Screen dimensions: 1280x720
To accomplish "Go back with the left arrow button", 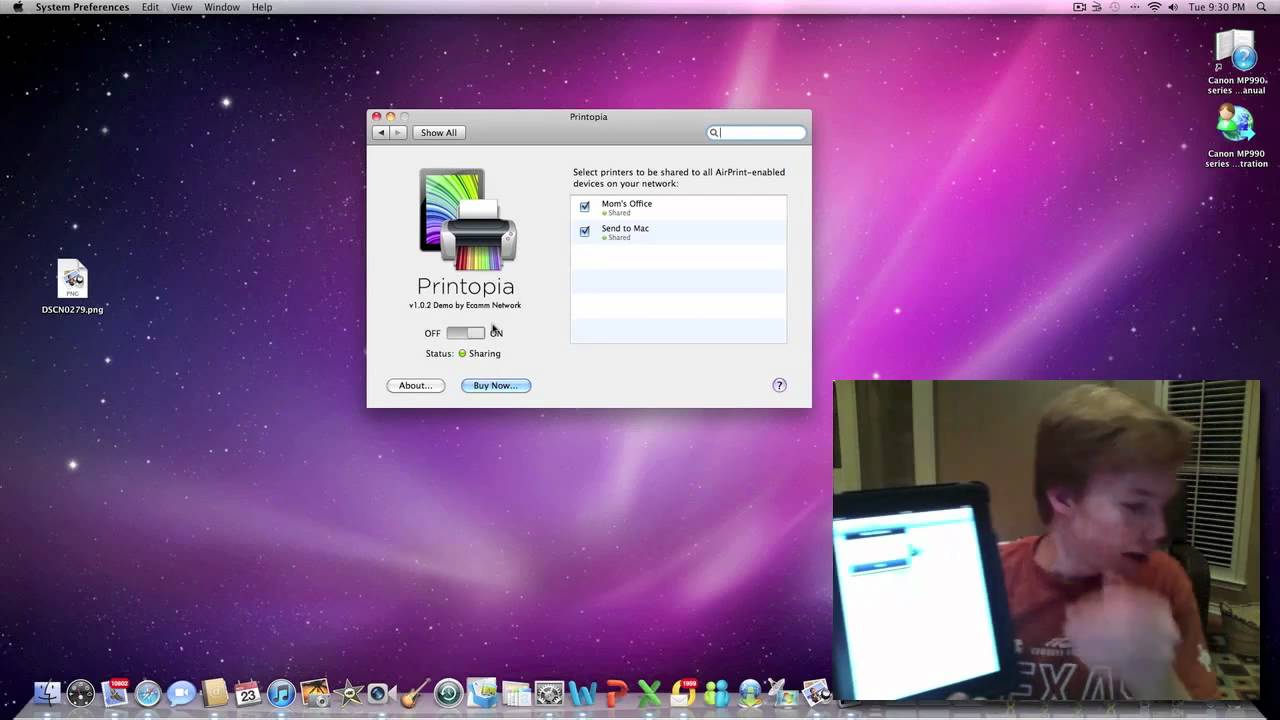I will point(380,133).
